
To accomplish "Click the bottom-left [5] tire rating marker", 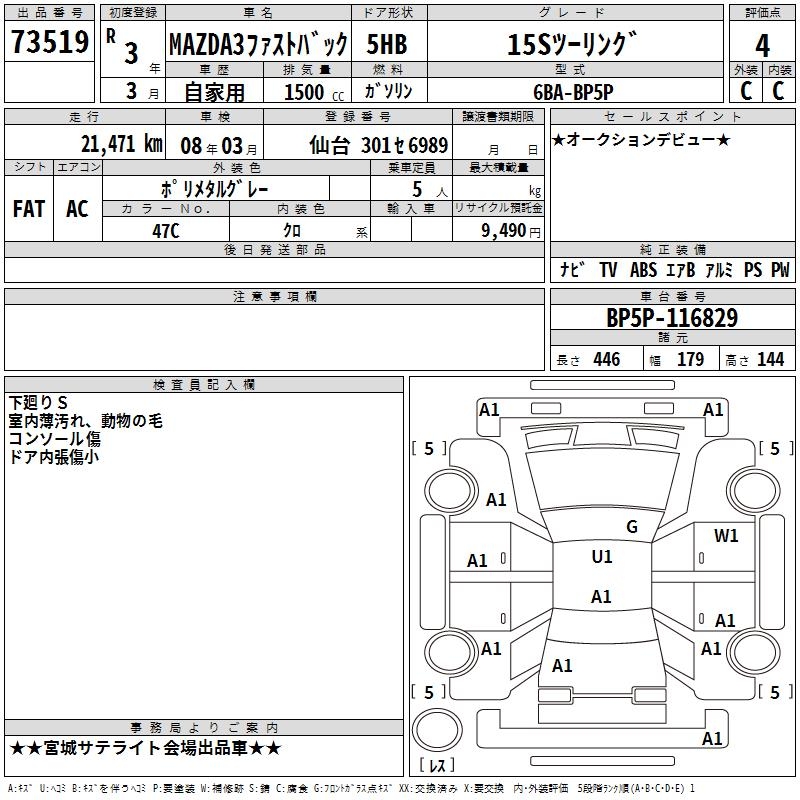I will (429, 692).
